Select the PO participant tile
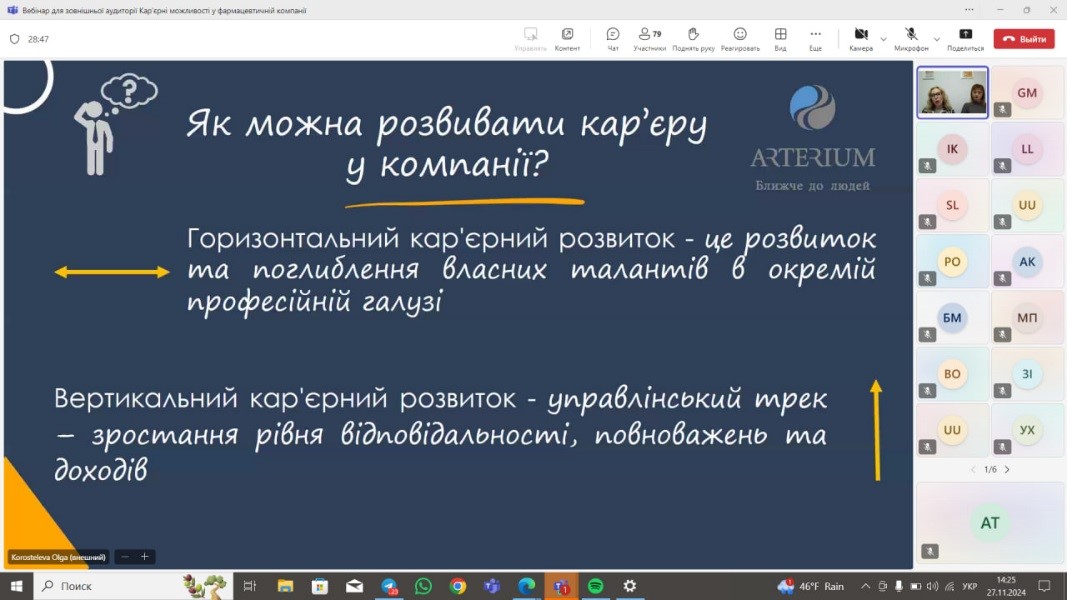Viewport: 1067px width, 600px height. [x=952, y=261]
